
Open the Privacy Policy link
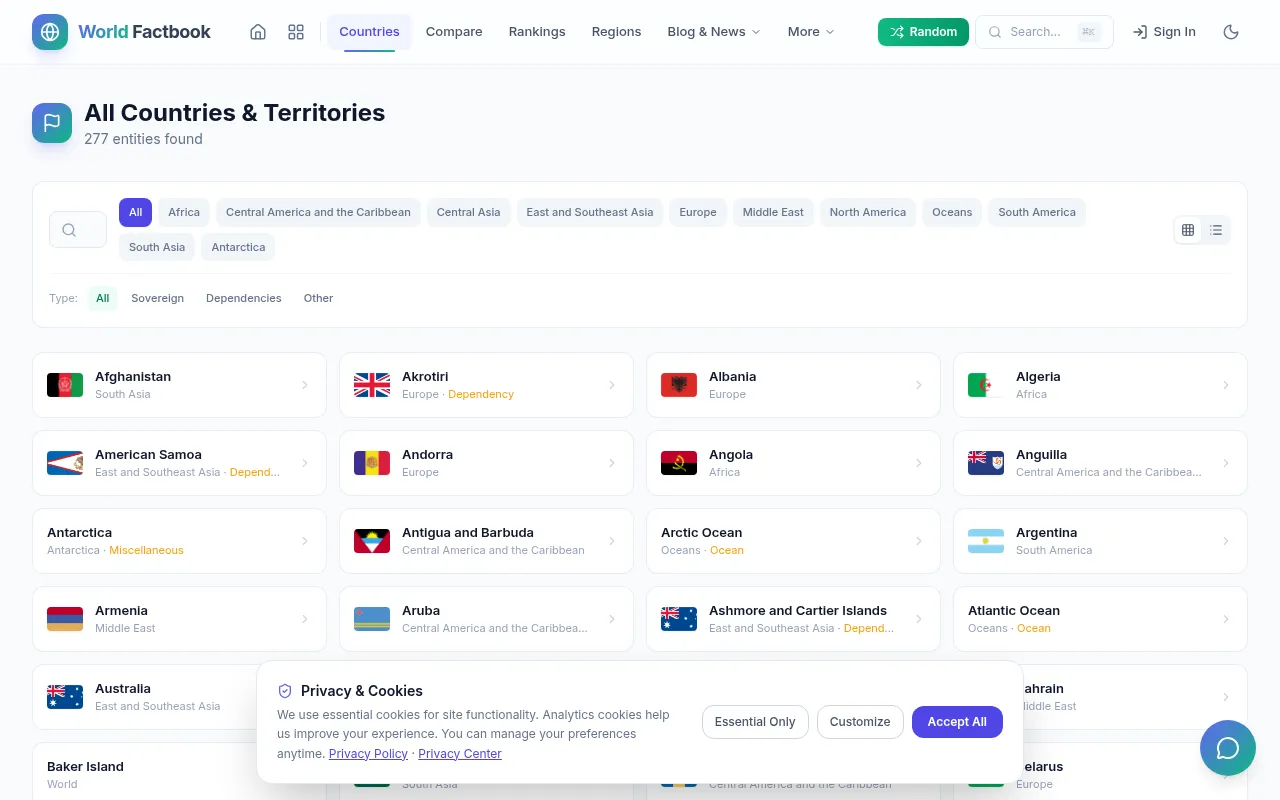(368, 754)
